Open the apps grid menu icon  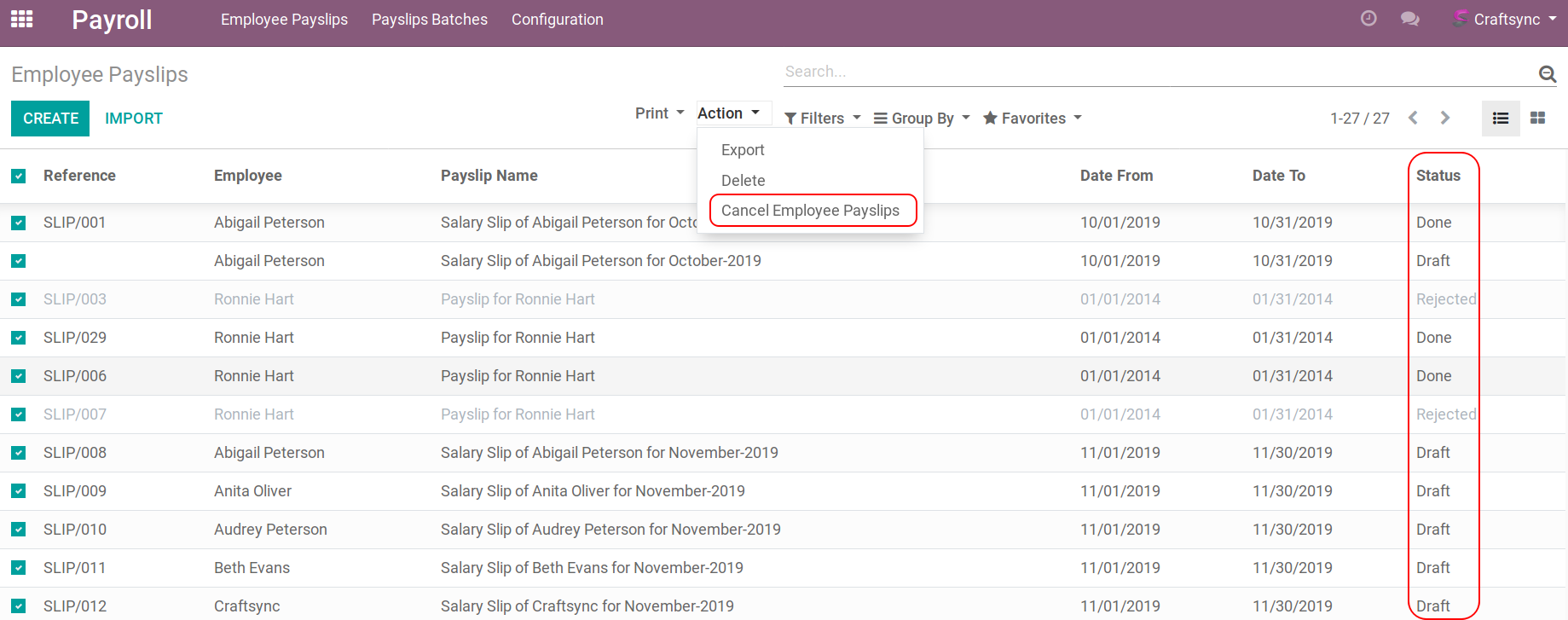(x=21, y=19)
